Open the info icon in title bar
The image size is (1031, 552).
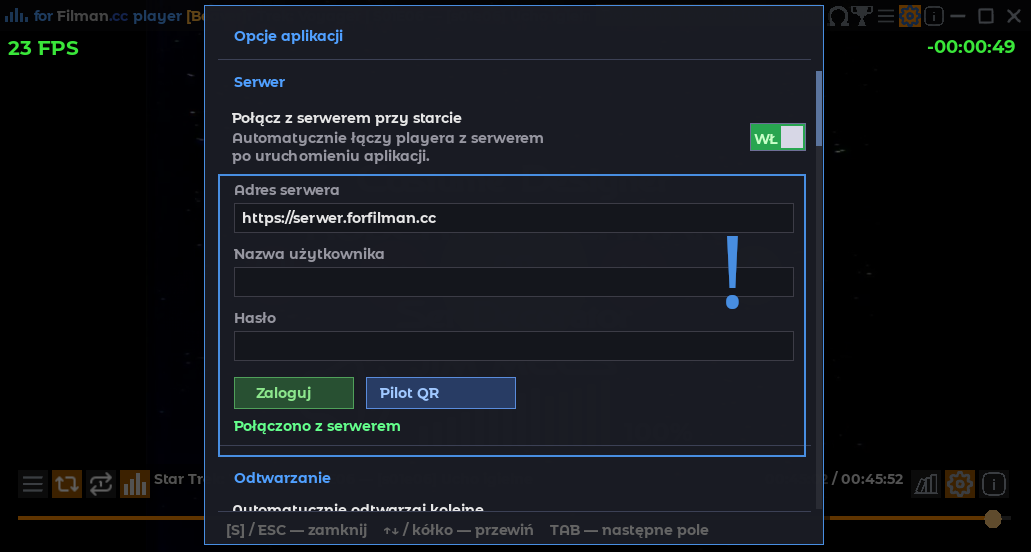[x=934, y=16]
